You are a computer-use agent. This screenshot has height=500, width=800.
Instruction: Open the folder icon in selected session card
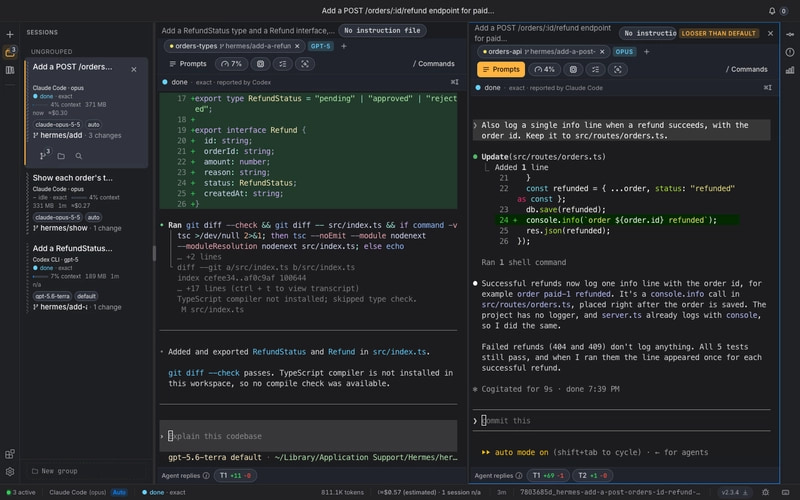click(61, 156)
